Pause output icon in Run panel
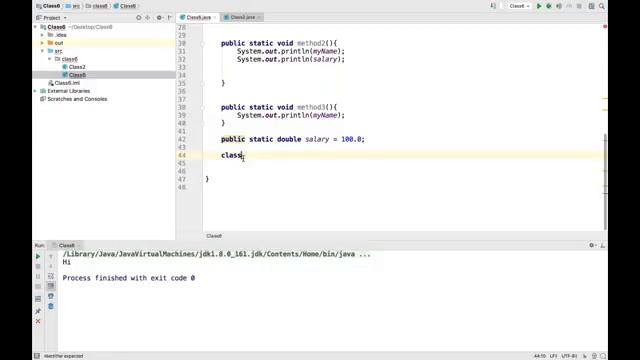The height and width of the screenshot is (360, 640). point(38,276)
